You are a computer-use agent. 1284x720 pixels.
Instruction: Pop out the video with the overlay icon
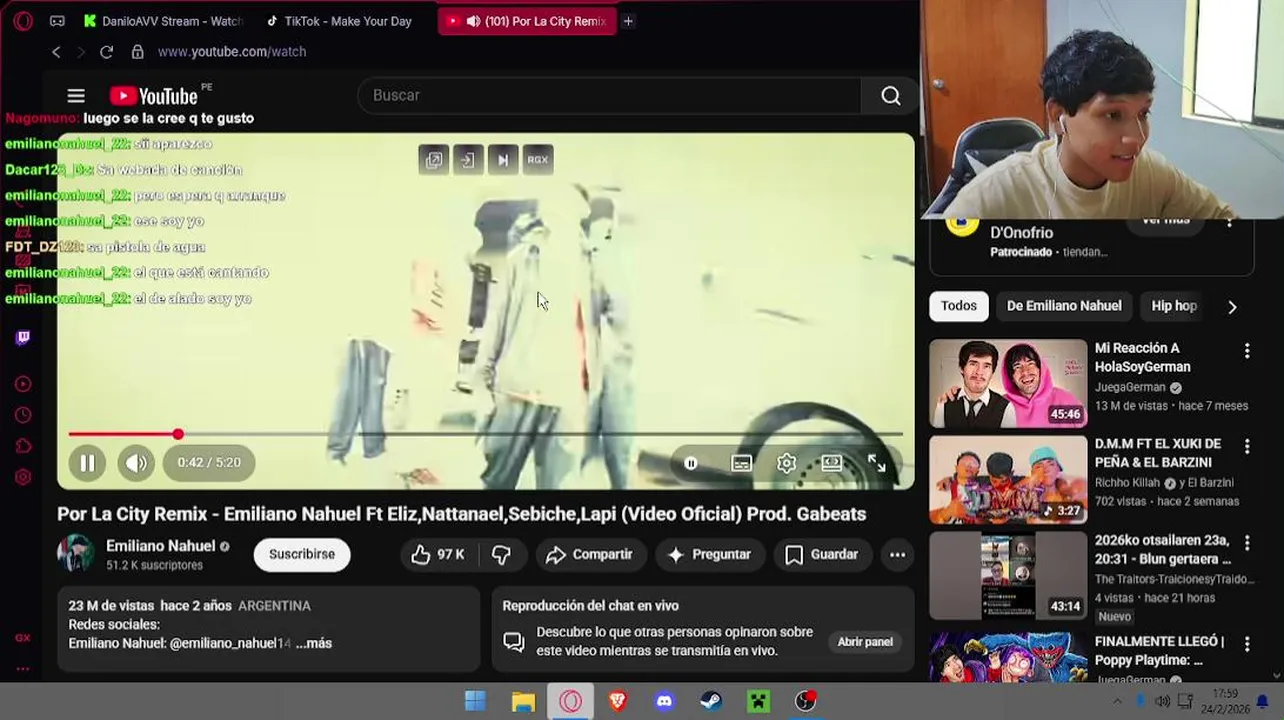pyautogui.click(x=434, y=160)
